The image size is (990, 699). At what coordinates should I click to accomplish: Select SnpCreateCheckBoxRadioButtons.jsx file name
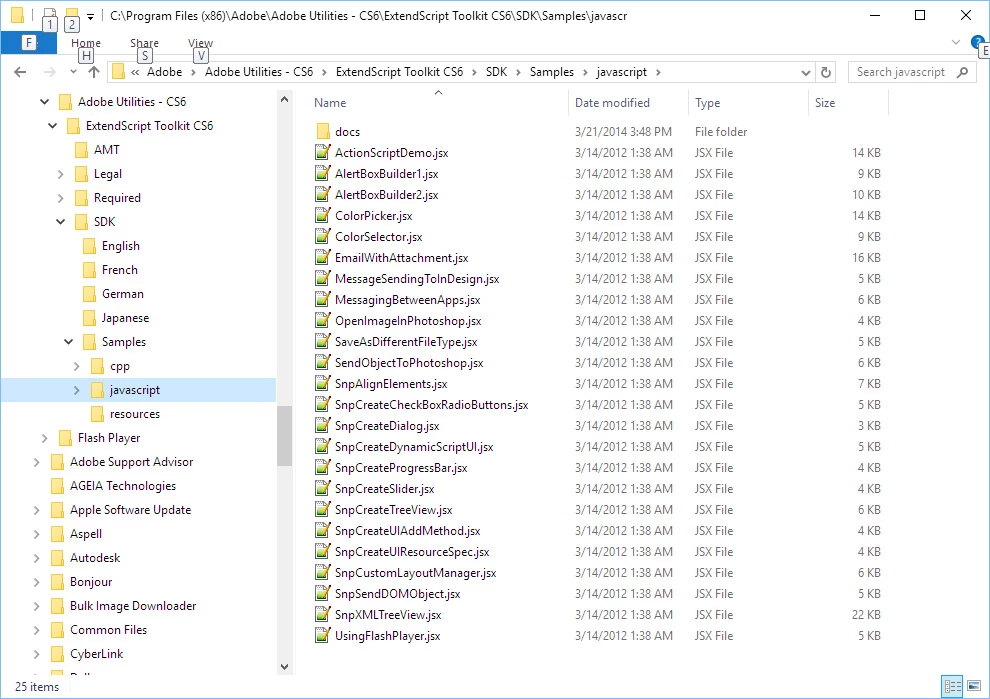point(431,404)
